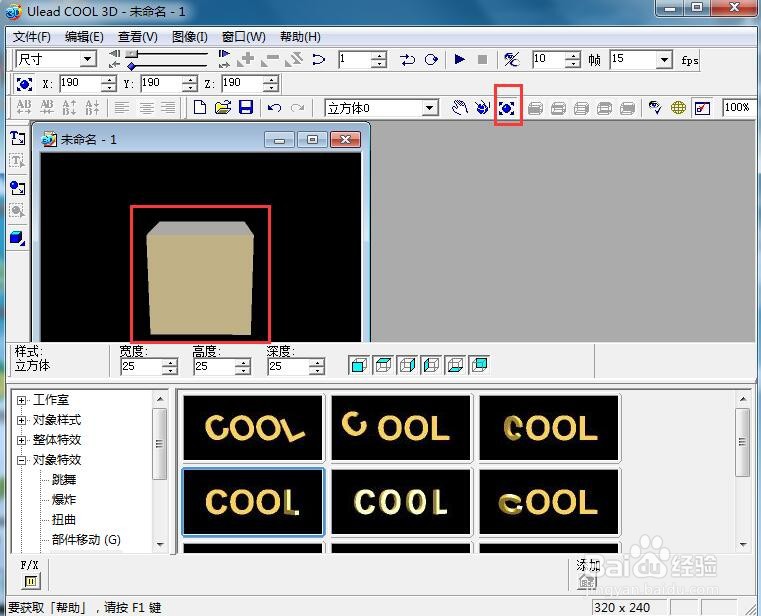Choose the Edit Text tool in the left sidebar
This screenshot has width=761, height=616.
[x=17, y=161]
